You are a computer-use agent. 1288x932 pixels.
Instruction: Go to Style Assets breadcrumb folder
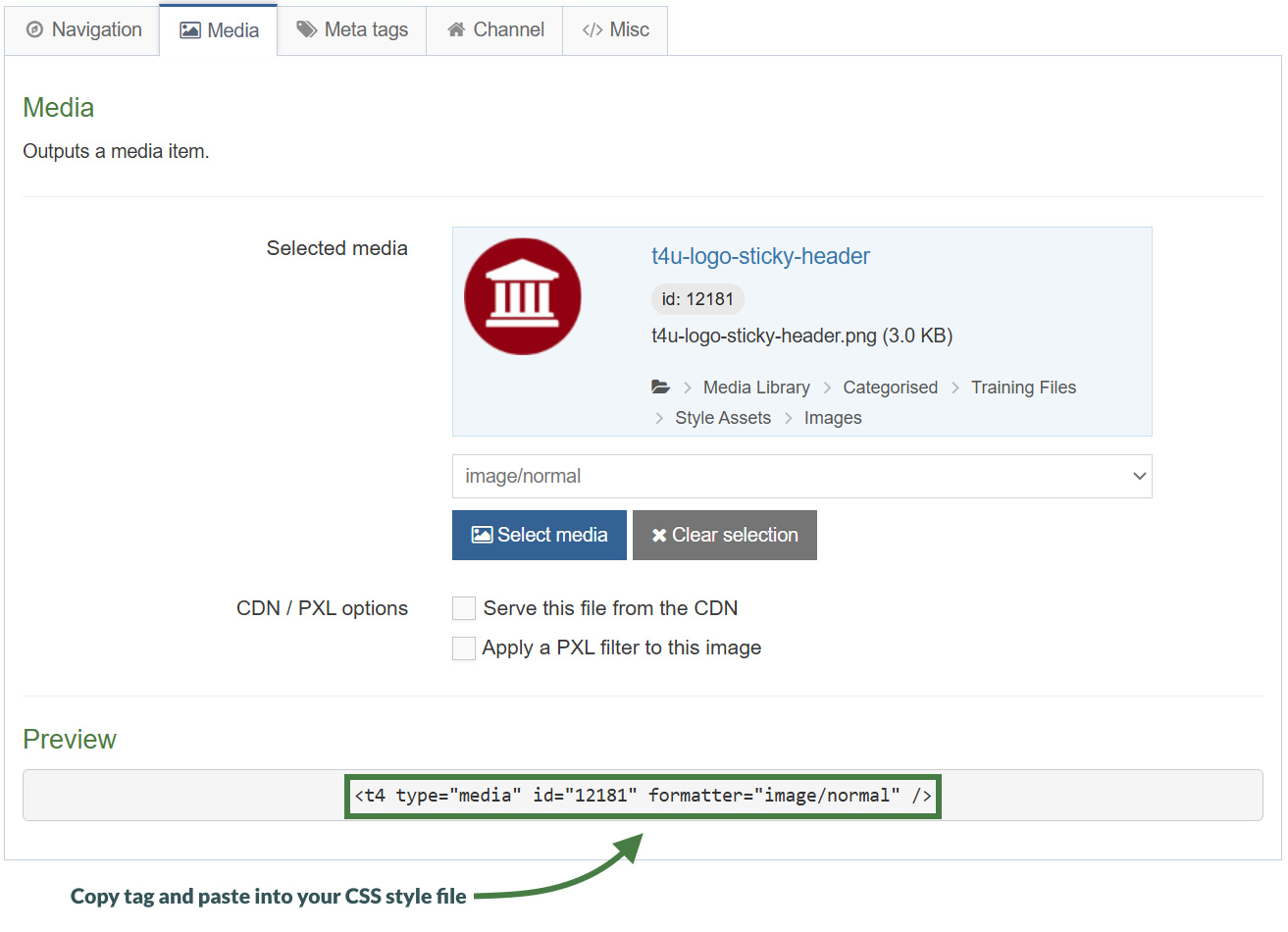(x=723, y=418)
